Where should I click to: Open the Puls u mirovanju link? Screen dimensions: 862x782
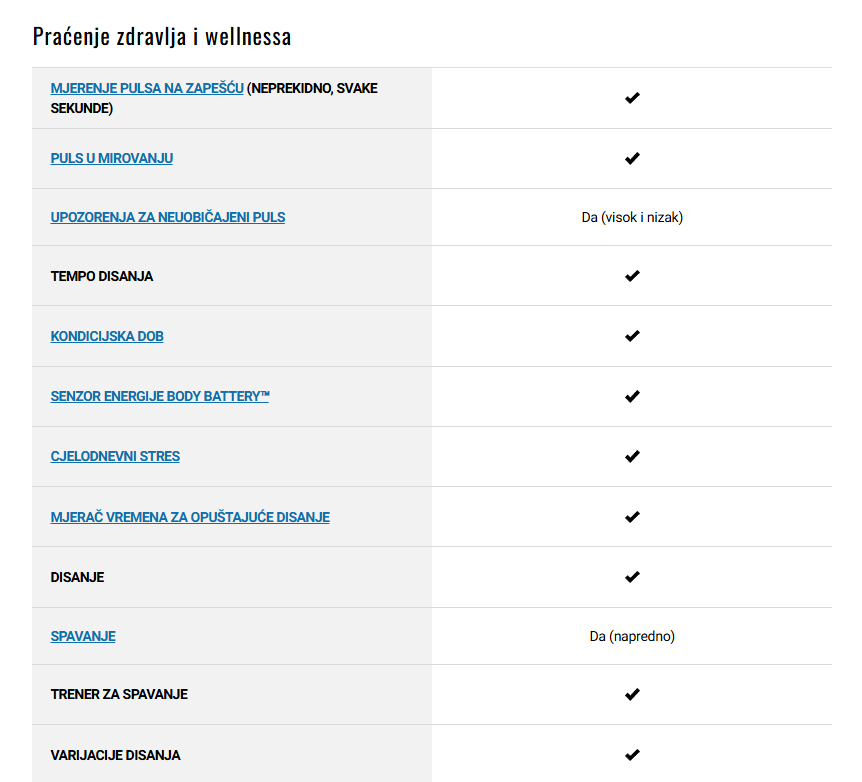(112, 158)
